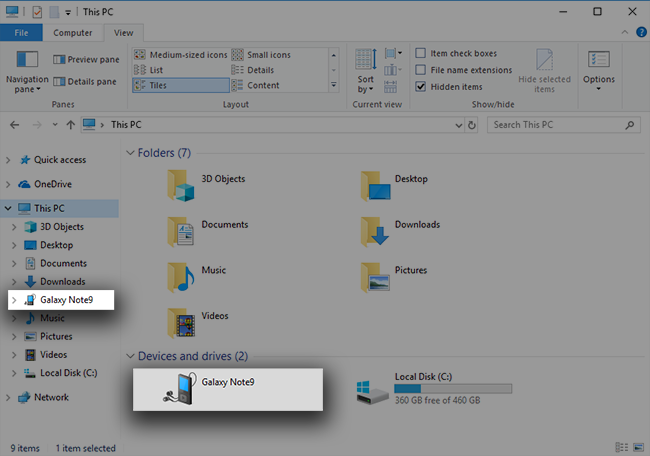Screen dimensions: 650x456
Task: Open the Videos folder tile
Action: 199,323
